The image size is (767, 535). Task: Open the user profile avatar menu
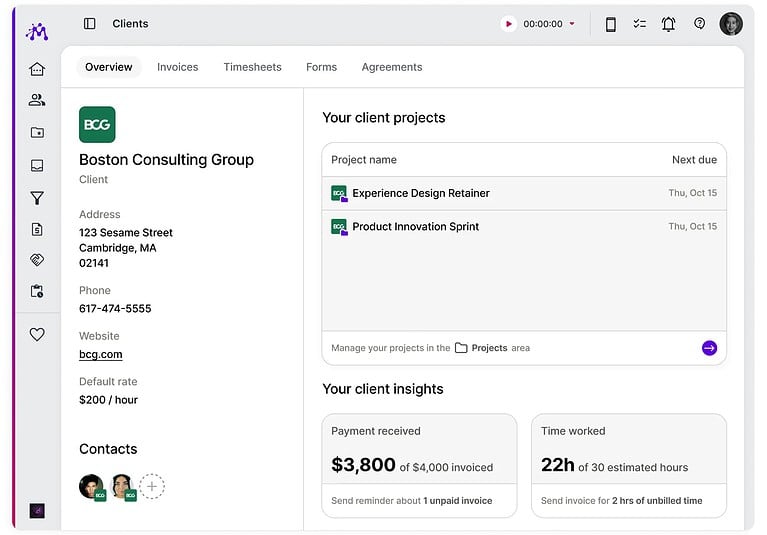coord(731,23)
